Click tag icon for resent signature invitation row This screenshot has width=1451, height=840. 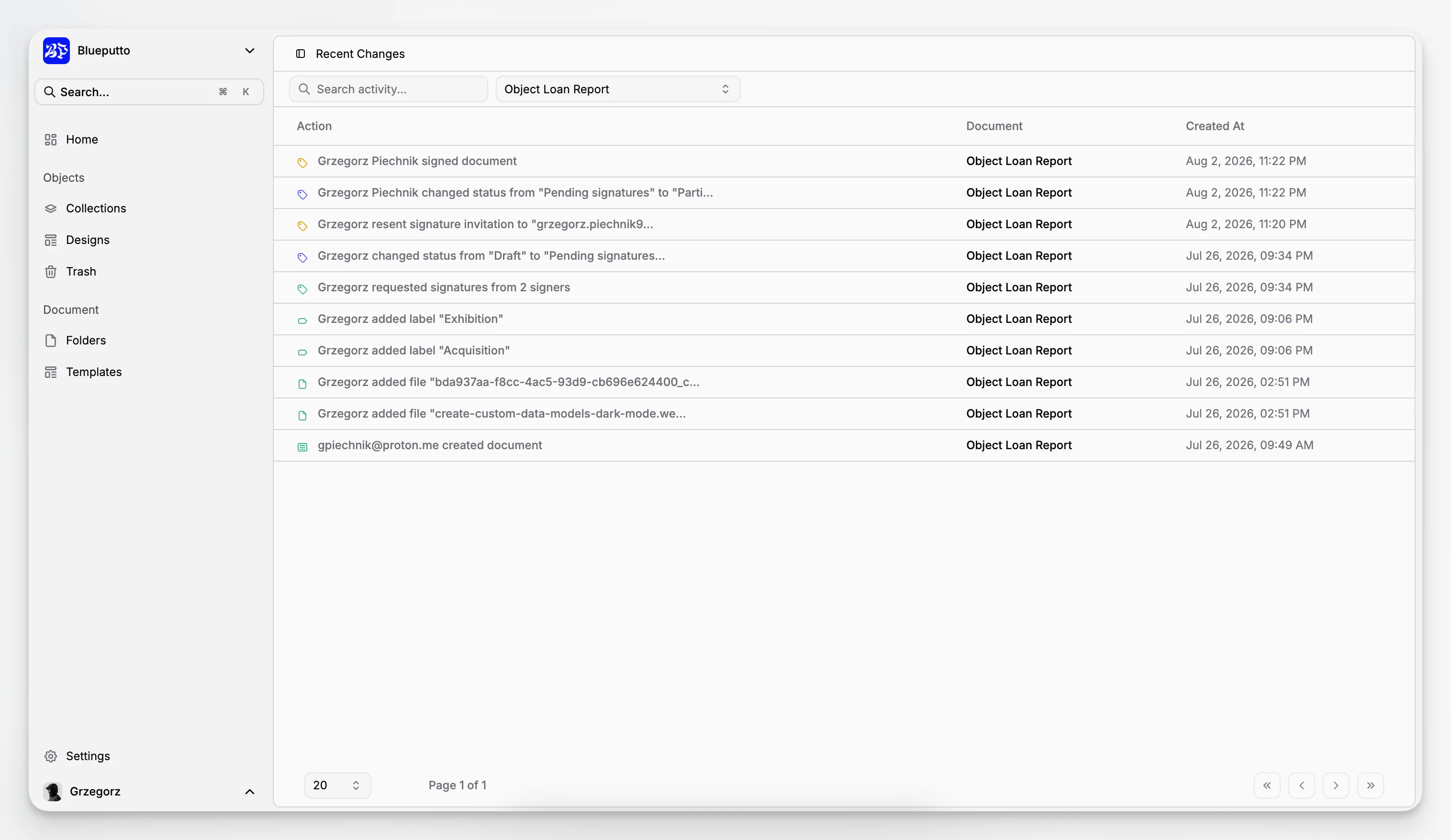point(302,226)
